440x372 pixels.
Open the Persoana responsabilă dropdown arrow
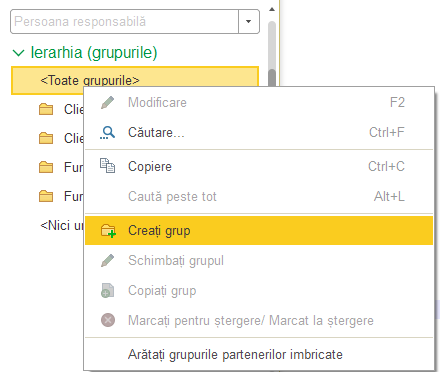coord(249,22)
